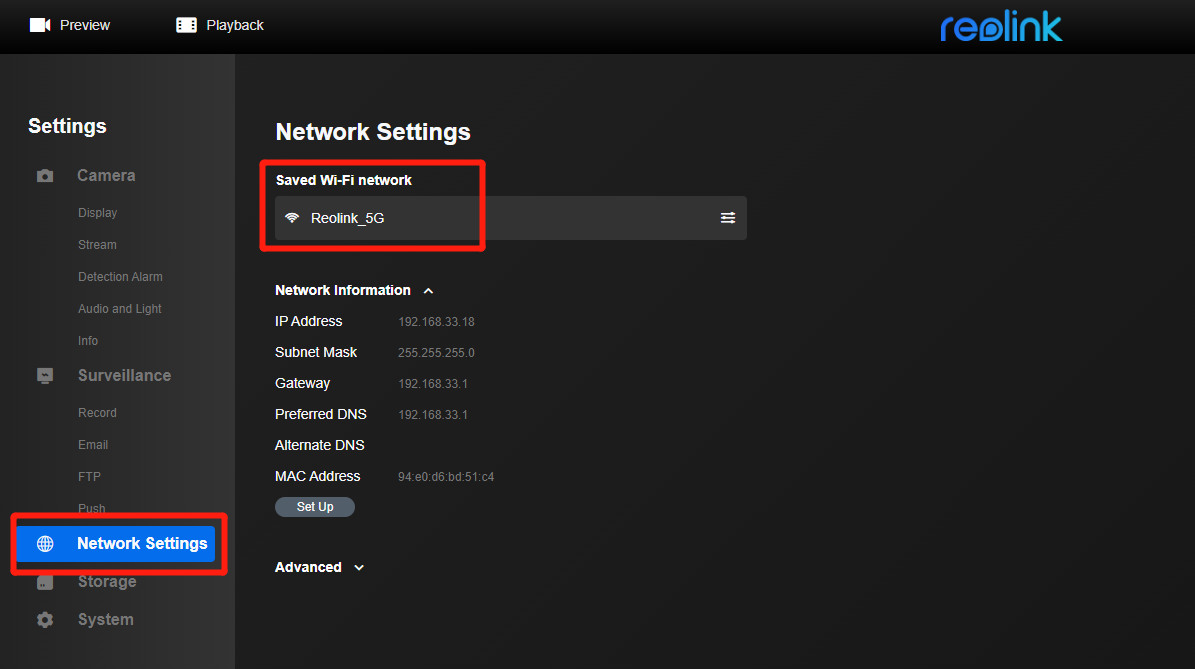Click the Advanced heading
The width and height of the screenshot is (1195, 669).
pyautogui.click(x=308, y=567)
